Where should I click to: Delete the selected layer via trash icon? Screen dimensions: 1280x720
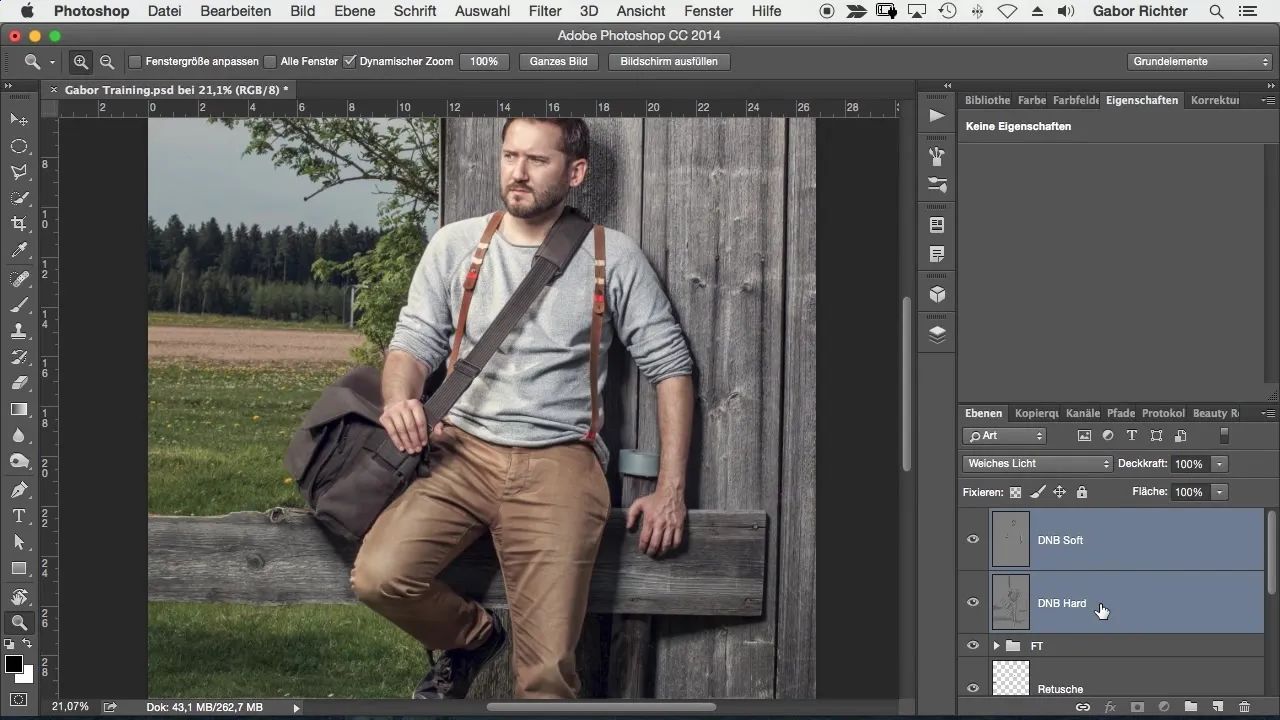coord(1245,707)
